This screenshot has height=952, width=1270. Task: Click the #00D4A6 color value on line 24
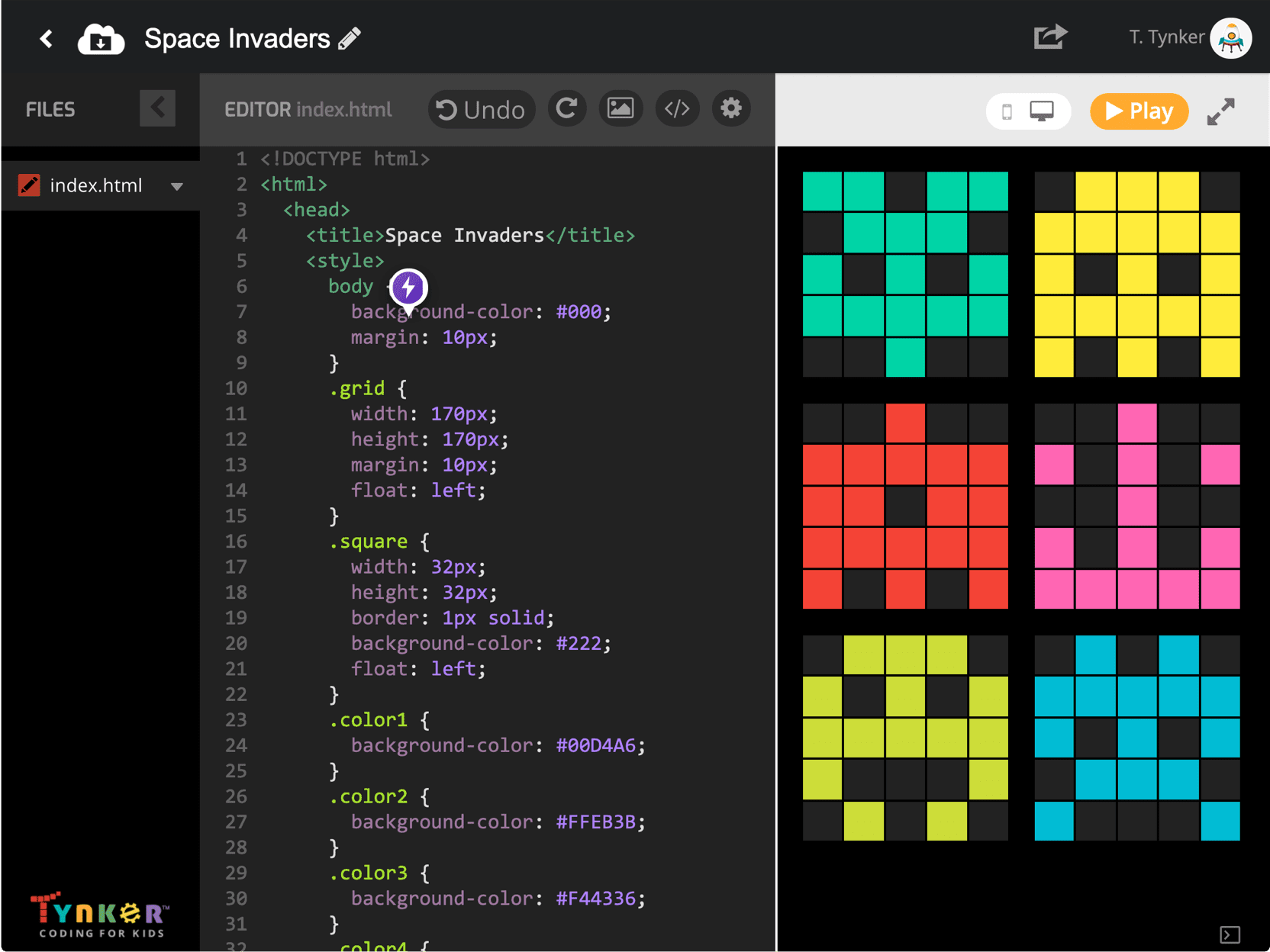[x=595, y=745]
